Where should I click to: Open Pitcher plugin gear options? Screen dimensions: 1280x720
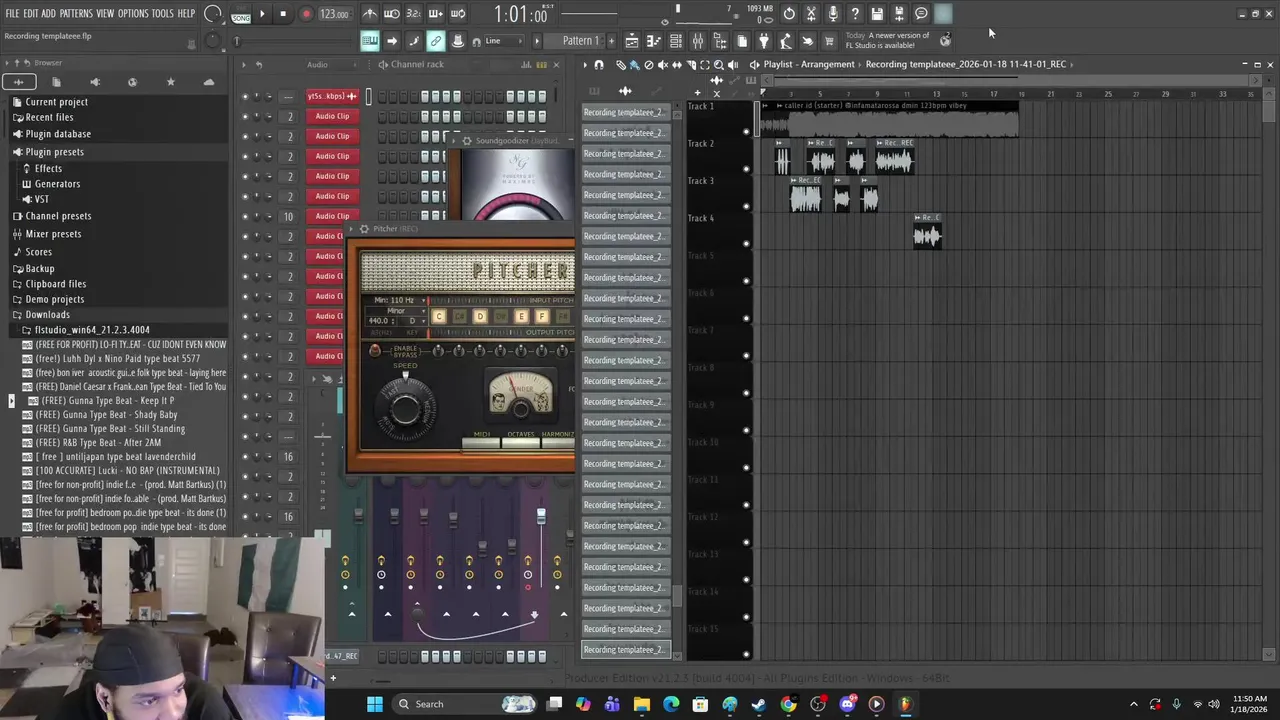(364, 229)
